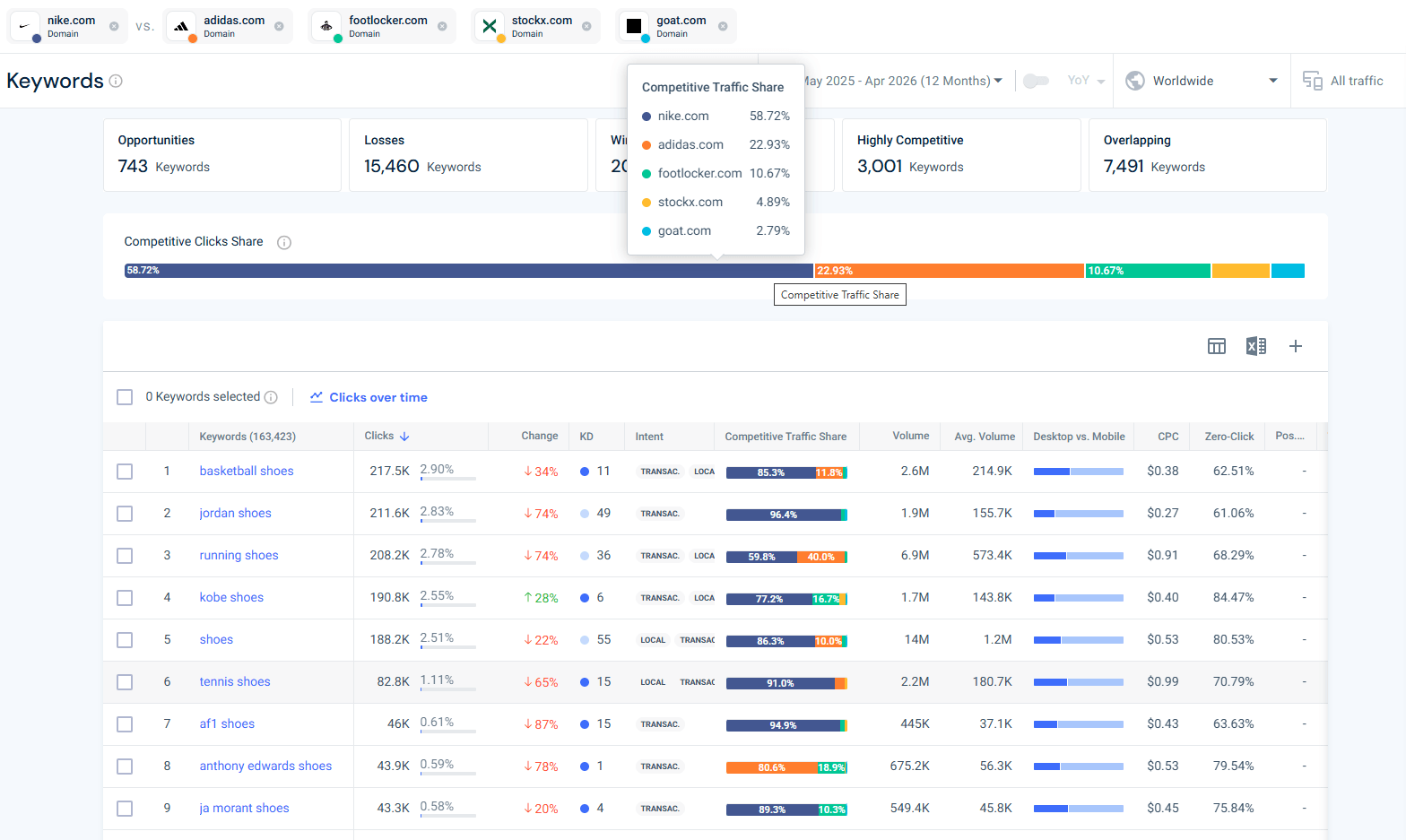Check the af1 shoes row
Screen dimensions: 1406x840
[x=125, y=724]
